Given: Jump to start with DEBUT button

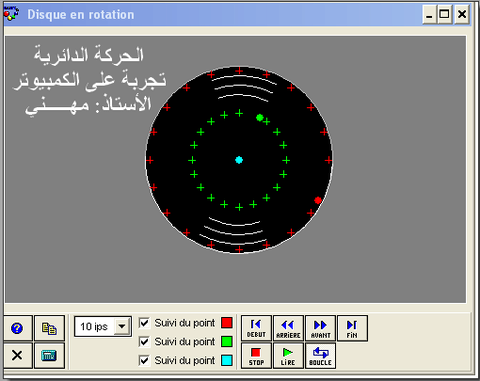Looking at the screenshot, I should pos(256,328).
